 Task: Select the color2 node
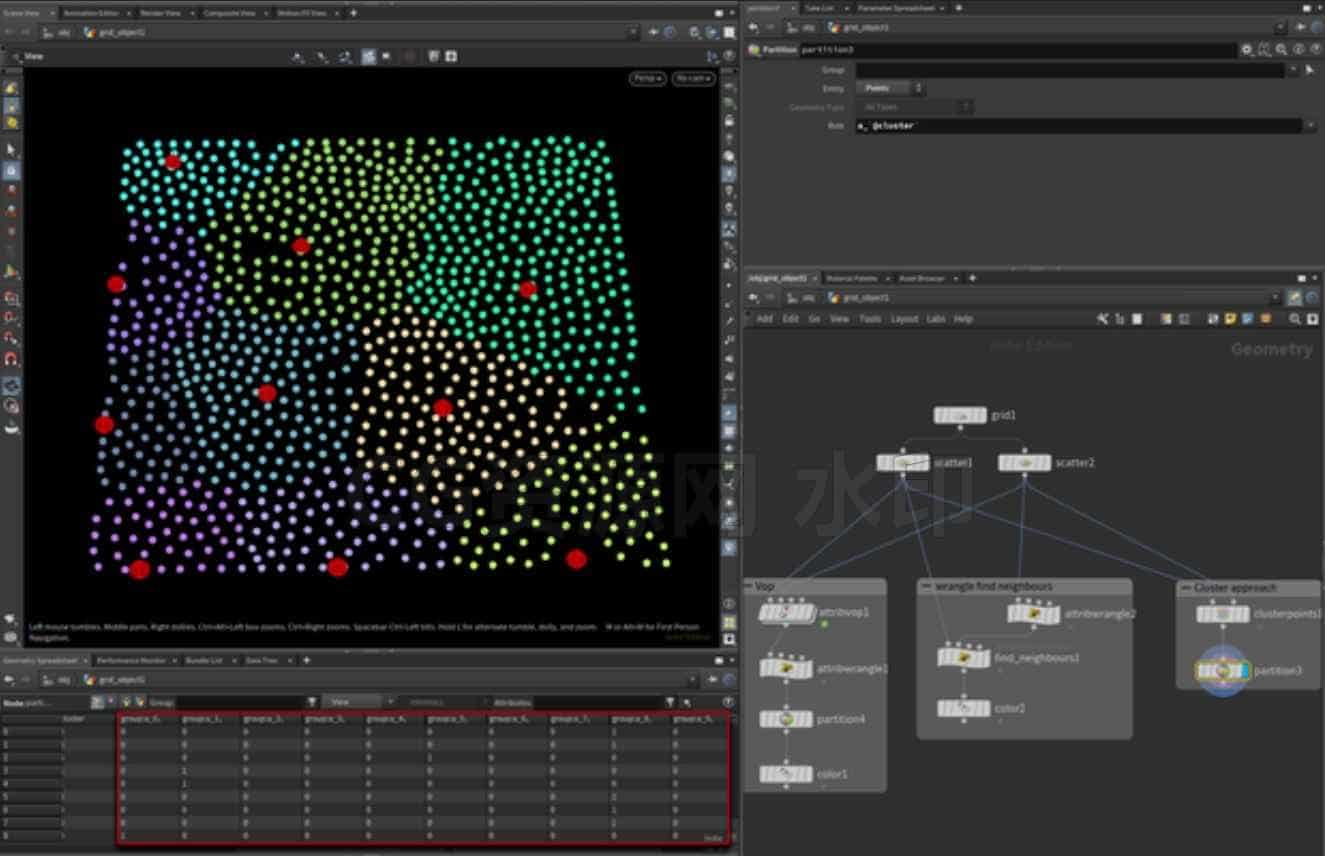point(964,708)
